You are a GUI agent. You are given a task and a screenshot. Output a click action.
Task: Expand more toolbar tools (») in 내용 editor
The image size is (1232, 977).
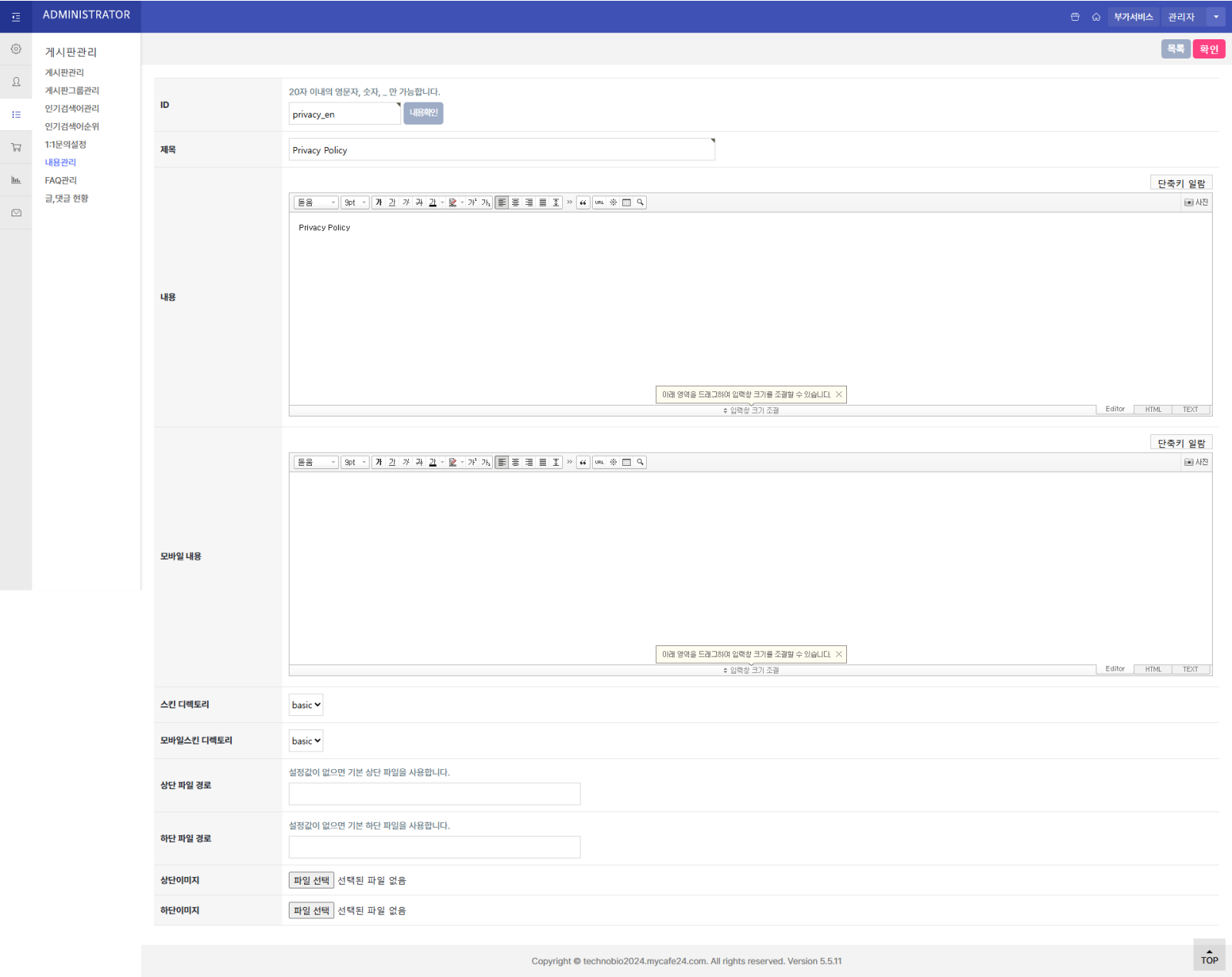click(x=570, y=202)
